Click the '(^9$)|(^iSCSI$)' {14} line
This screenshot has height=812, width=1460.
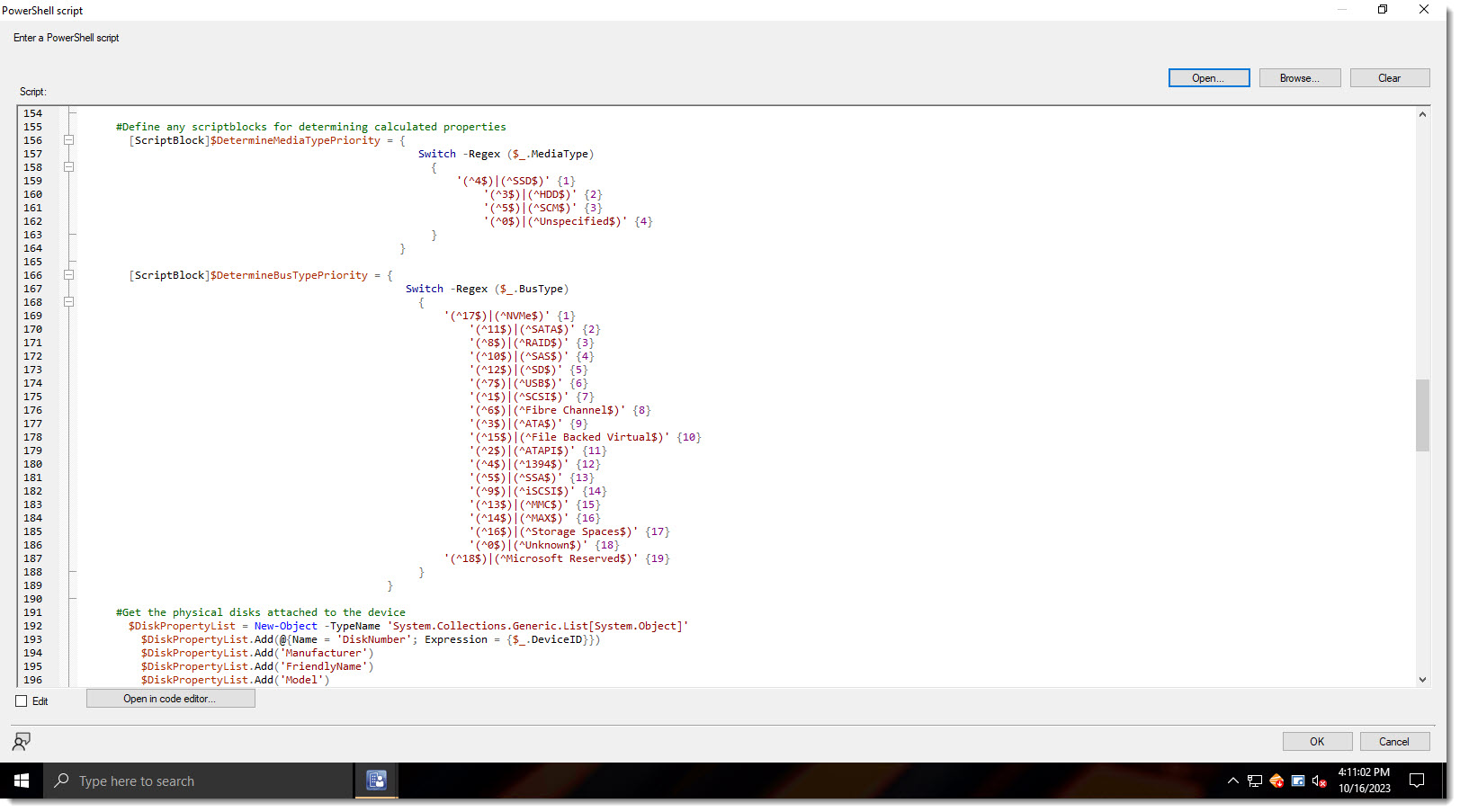coord(538,491)
